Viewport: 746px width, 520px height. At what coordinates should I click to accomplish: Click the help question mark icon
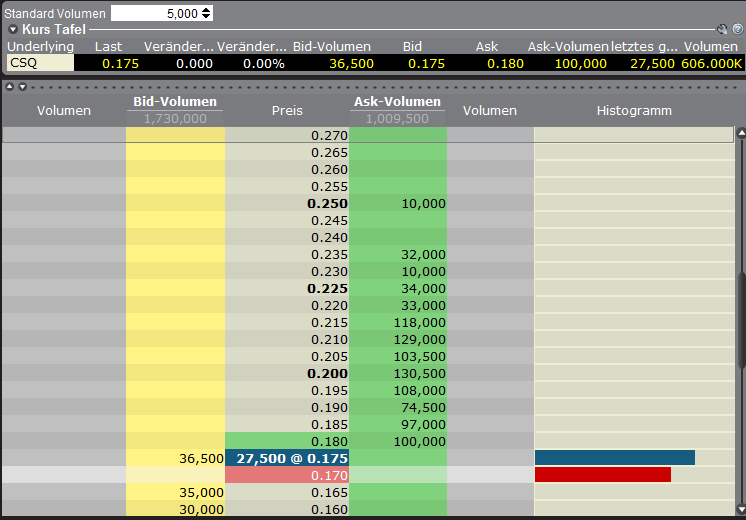(737, 30)
